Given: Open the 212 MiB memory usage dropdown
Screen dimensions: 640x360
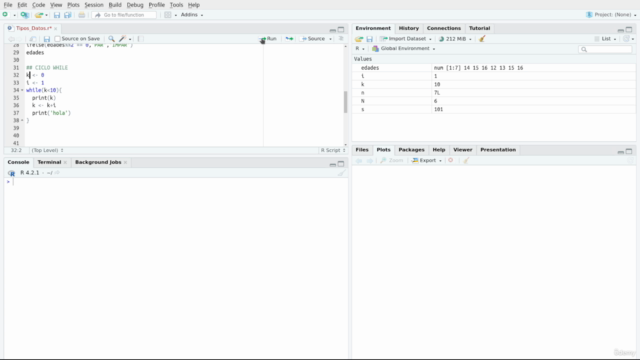Looking at the screenshot, I should (455, 39).
